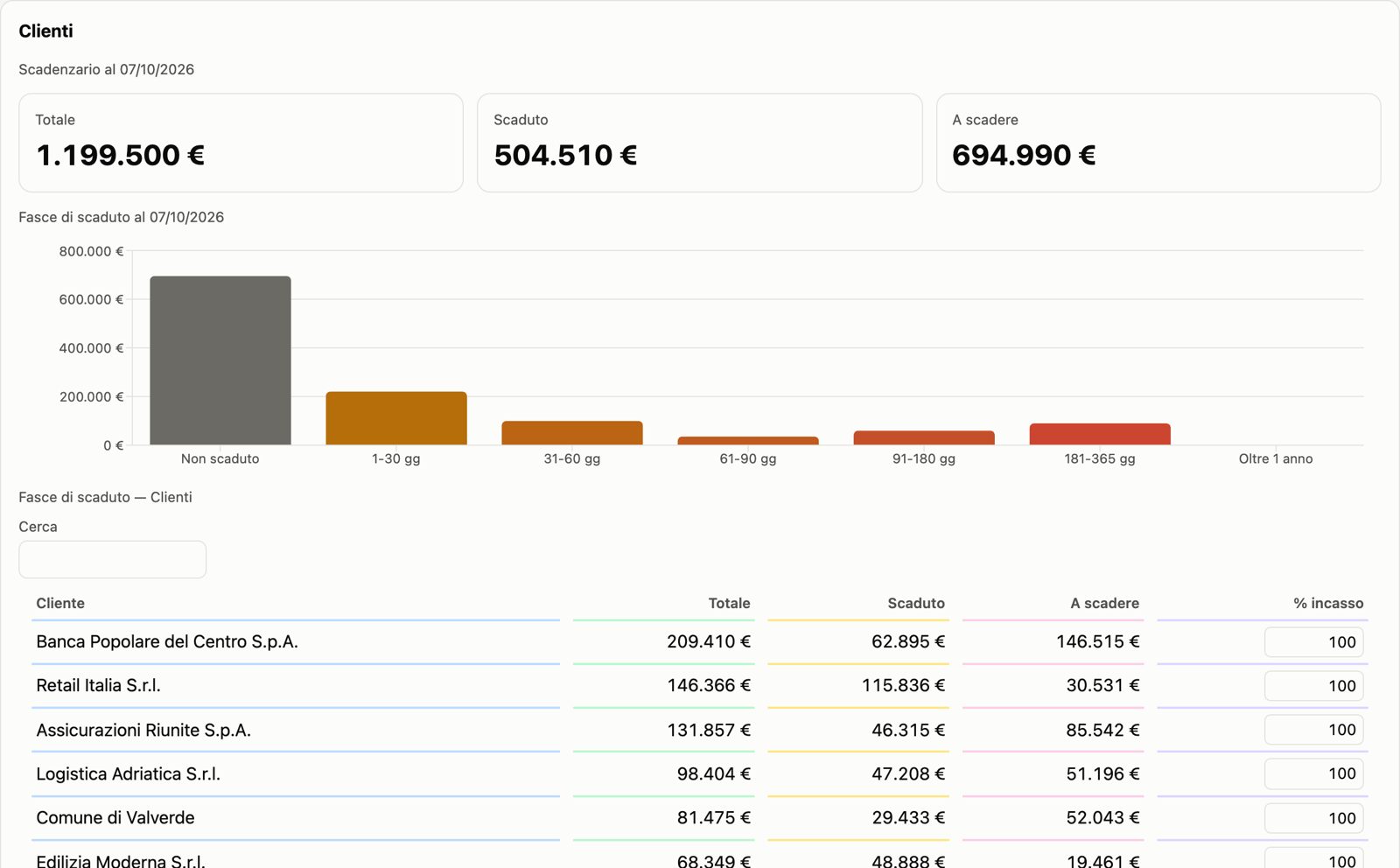The image size is (1400, 868).
Task: Click the 51.196 € cell
Action: 1102,773
